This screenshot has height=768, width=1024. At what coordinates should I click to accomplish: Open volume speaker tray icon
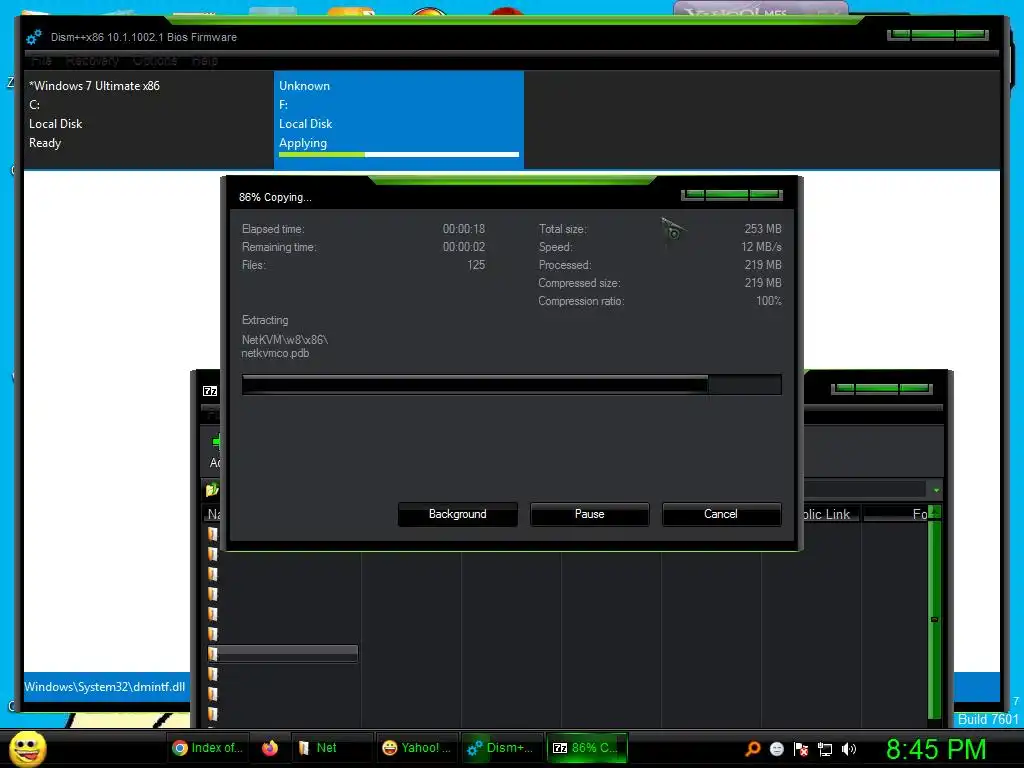tap(848, 748)
